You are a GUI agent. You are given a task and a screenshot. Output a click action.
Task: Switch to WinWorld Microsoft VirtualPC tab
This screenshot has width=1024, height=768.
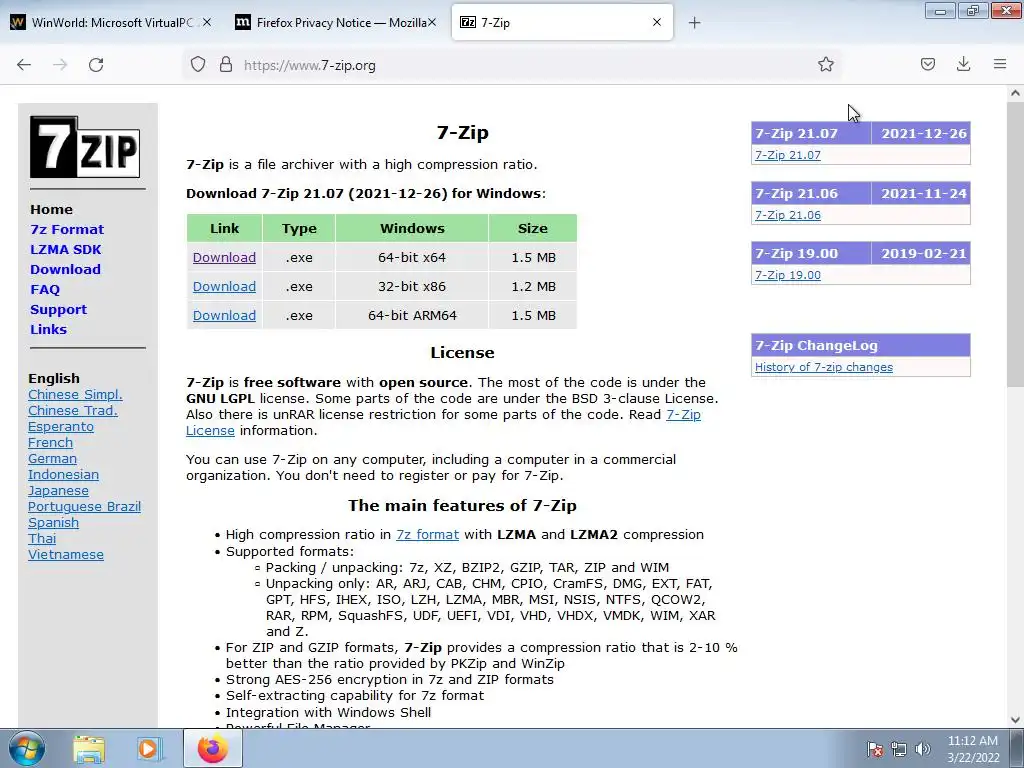point(112,22)
